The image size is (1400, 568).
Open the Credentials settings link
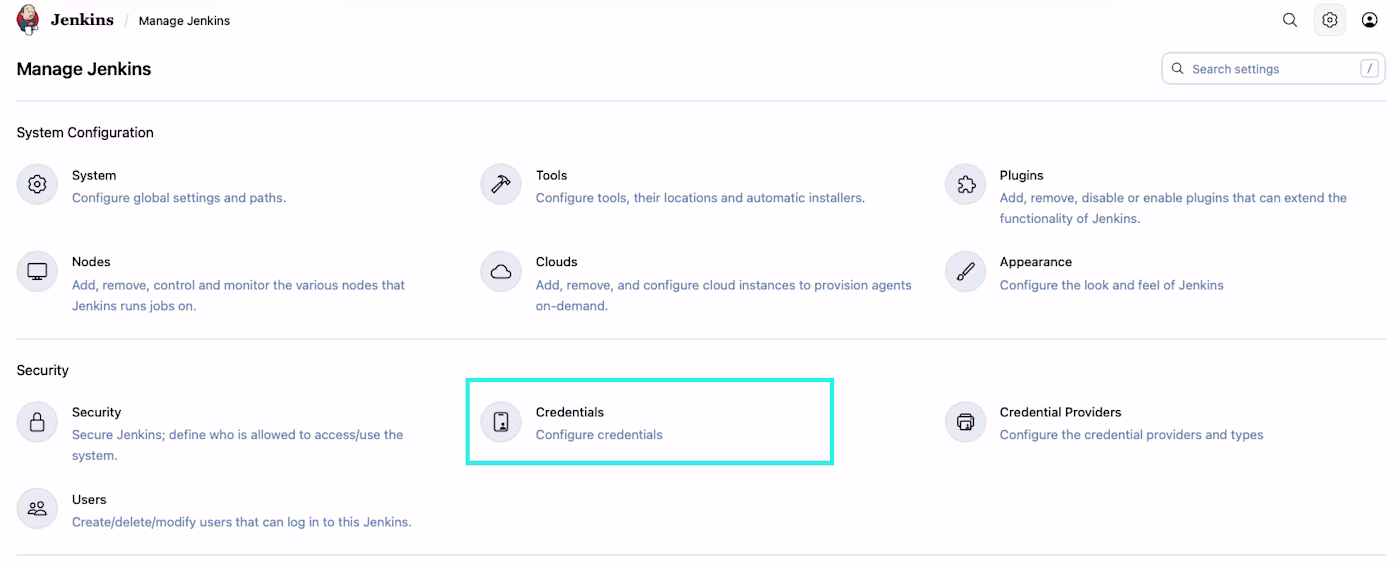point(570,412)
